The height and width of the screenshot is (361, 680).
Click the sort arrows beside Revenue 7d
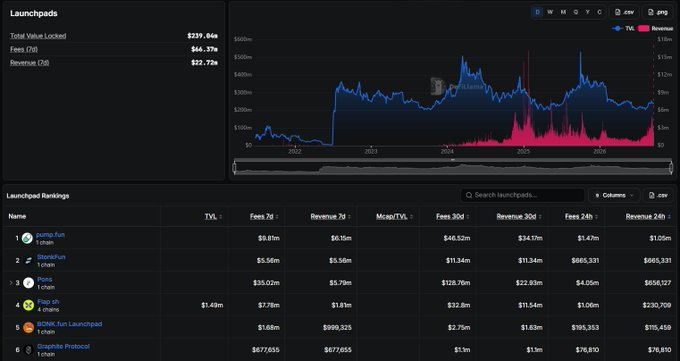349,217
